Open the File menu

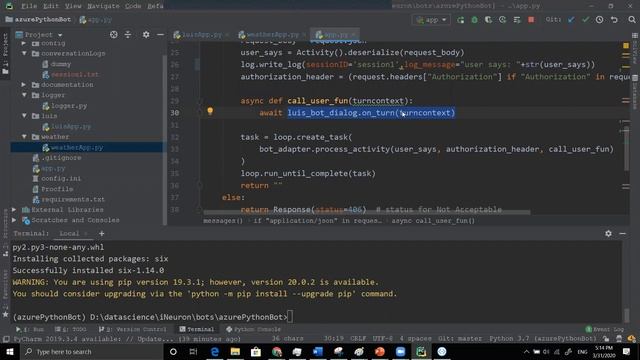click(29, 6)
